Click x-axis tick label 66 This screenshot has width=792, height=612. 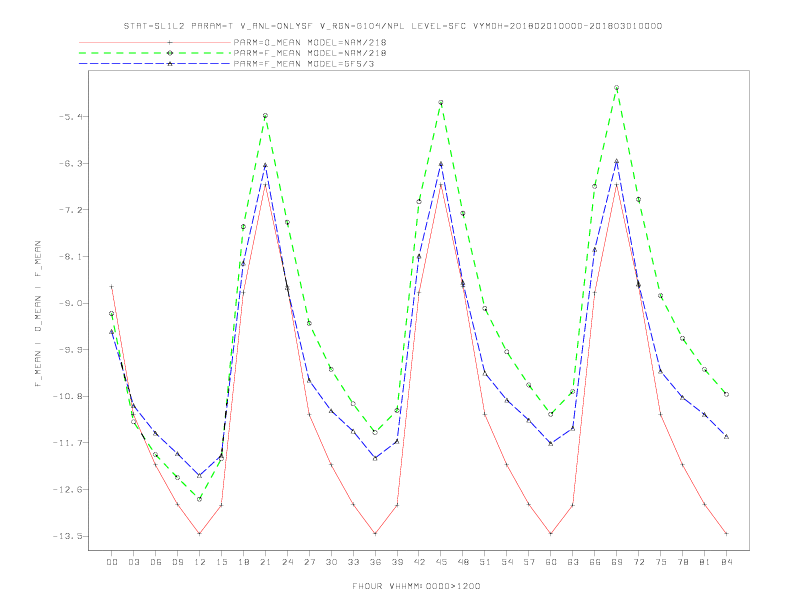595,562
